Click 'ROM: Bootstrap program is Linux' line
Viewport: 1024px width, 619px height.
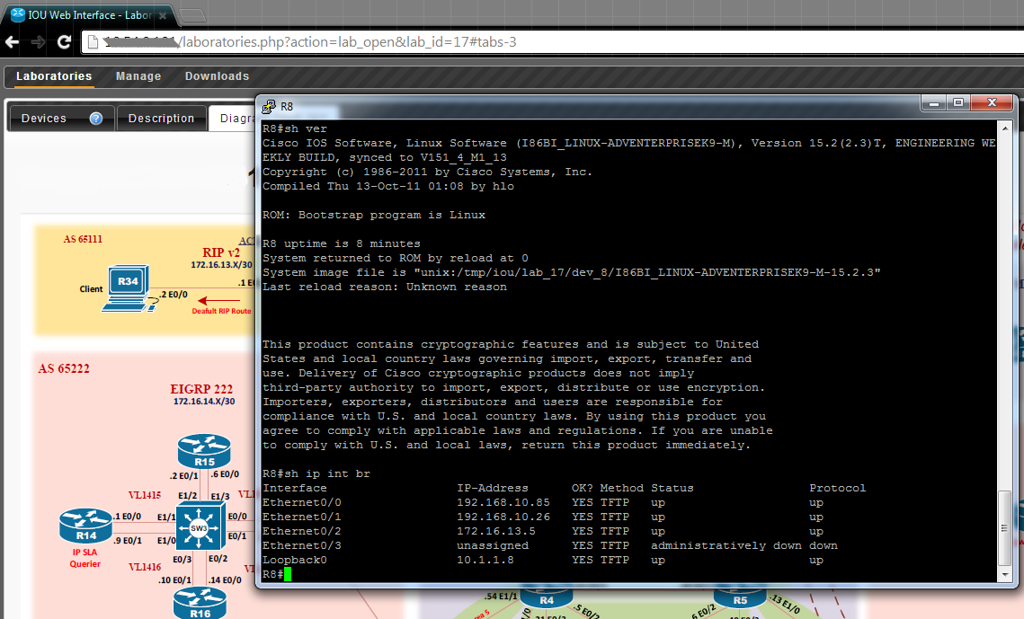pyautogui.click(x=374, y=215)
